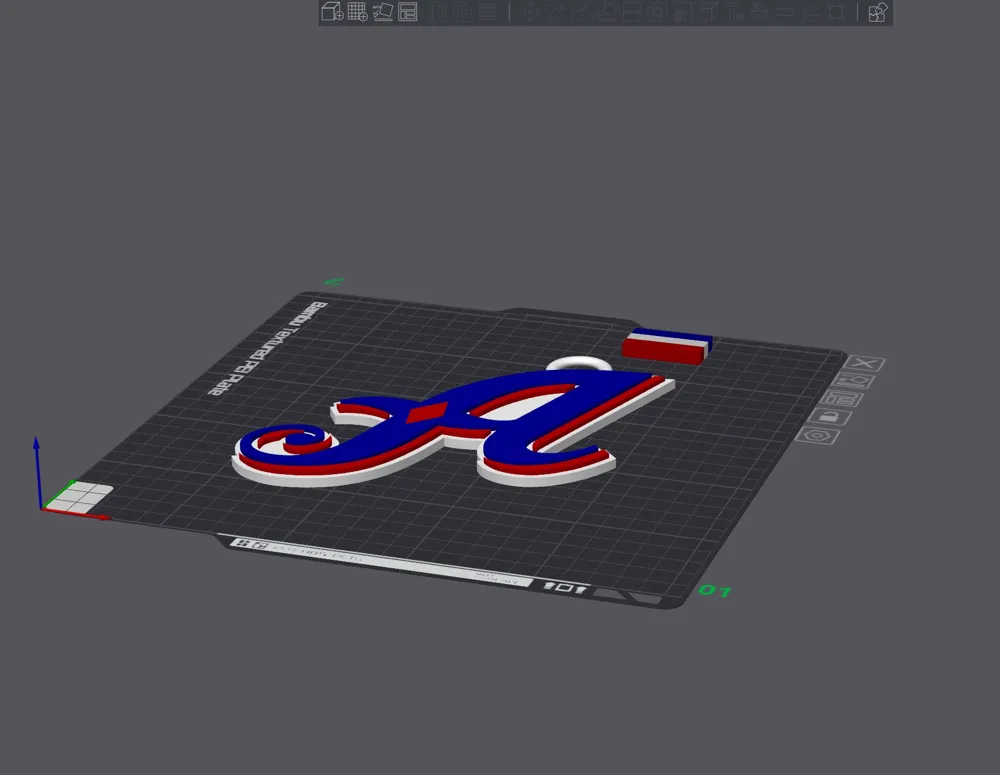Click the Auto orient toolbar icon

click(x=383, y=11)
